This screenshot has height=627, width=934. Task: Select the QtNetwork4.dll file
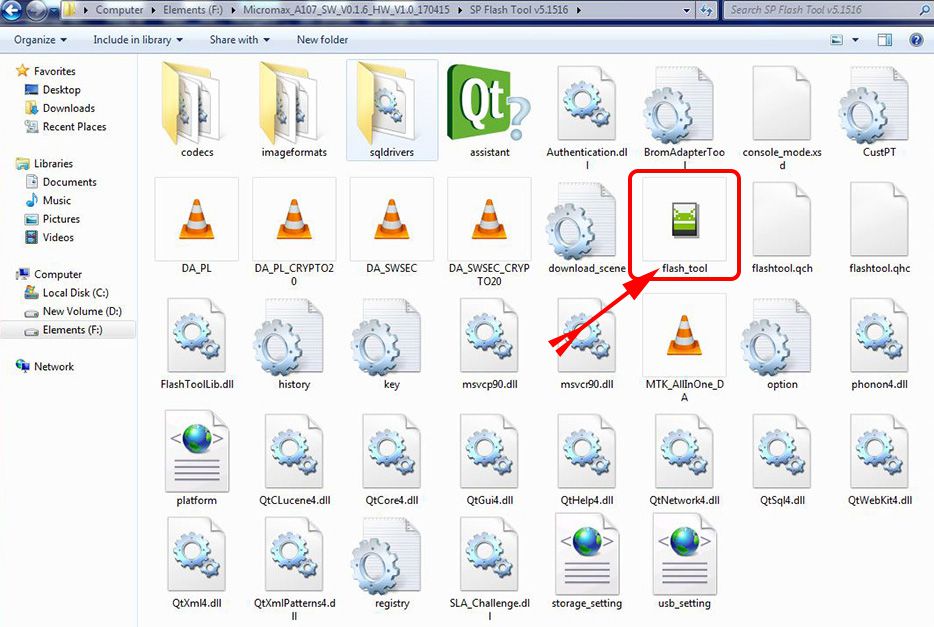(x=684, y=458)
